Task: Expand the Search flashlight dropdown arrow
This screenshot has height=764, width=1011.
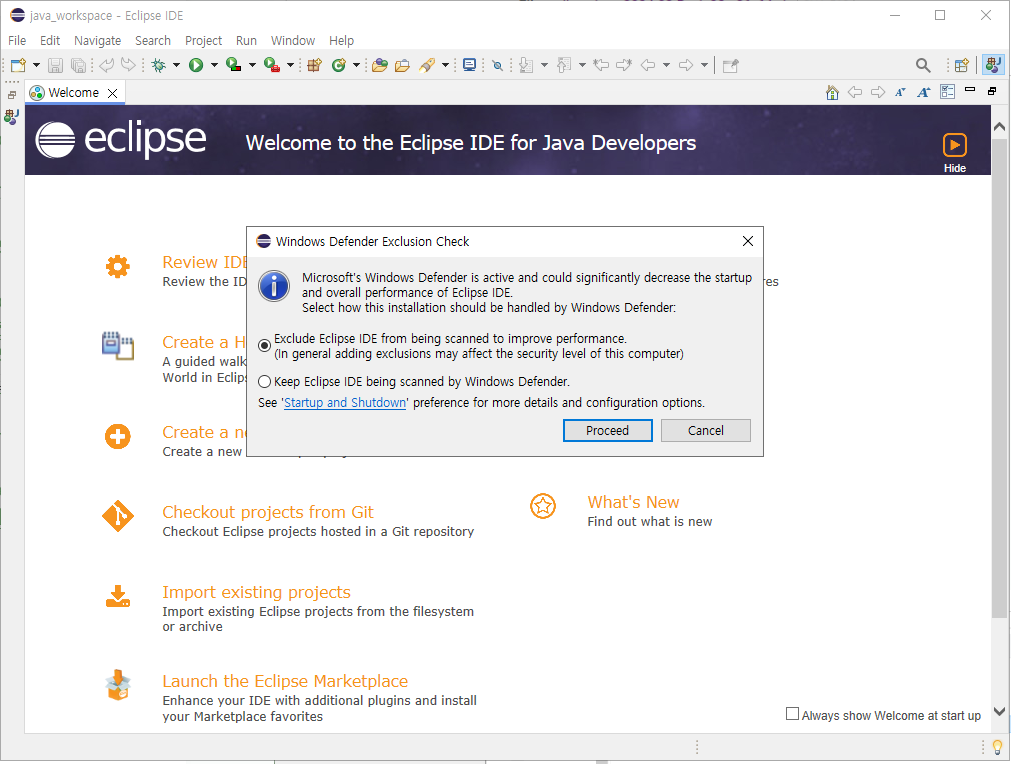Action: [445, 65]
